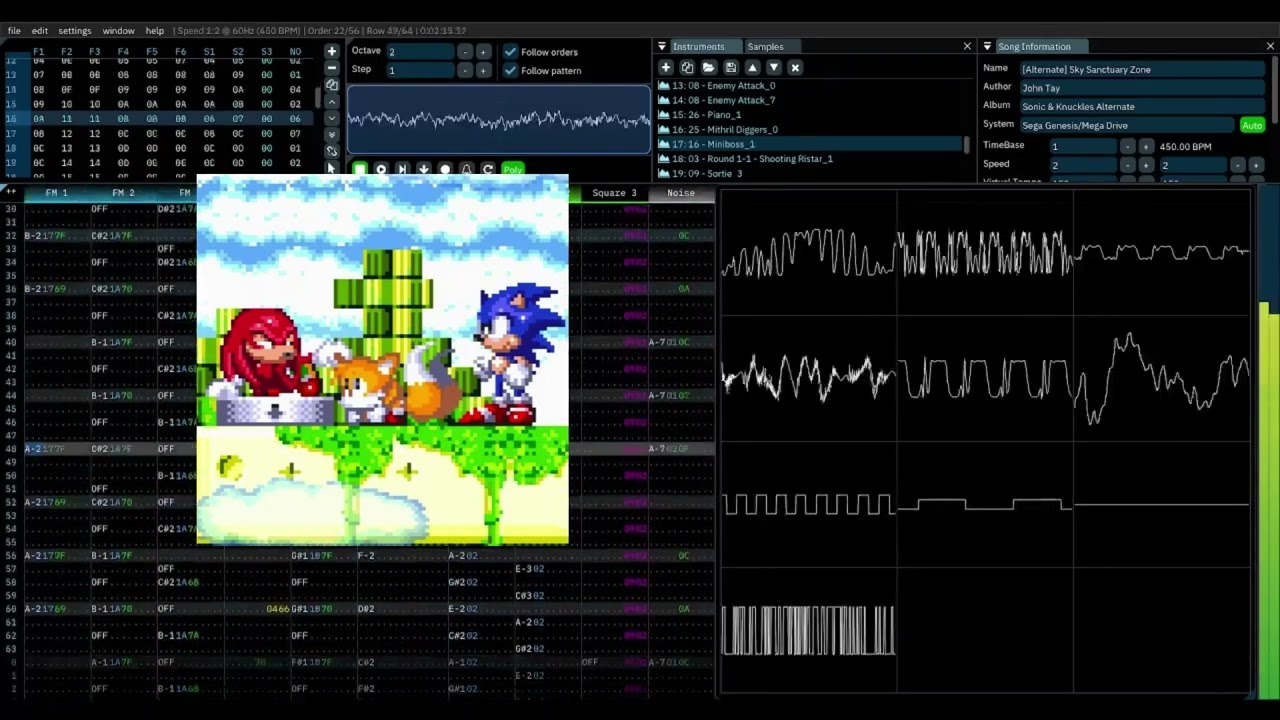This screenshot has width=1280, height=720.
Task: Remove the current order with the minus icon
Action: (332, 68)
